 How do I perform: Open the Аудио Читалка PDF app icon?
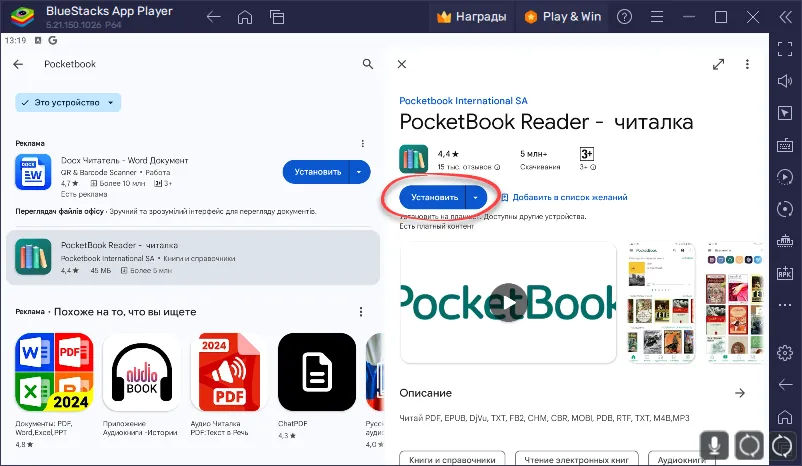[229, 372]
